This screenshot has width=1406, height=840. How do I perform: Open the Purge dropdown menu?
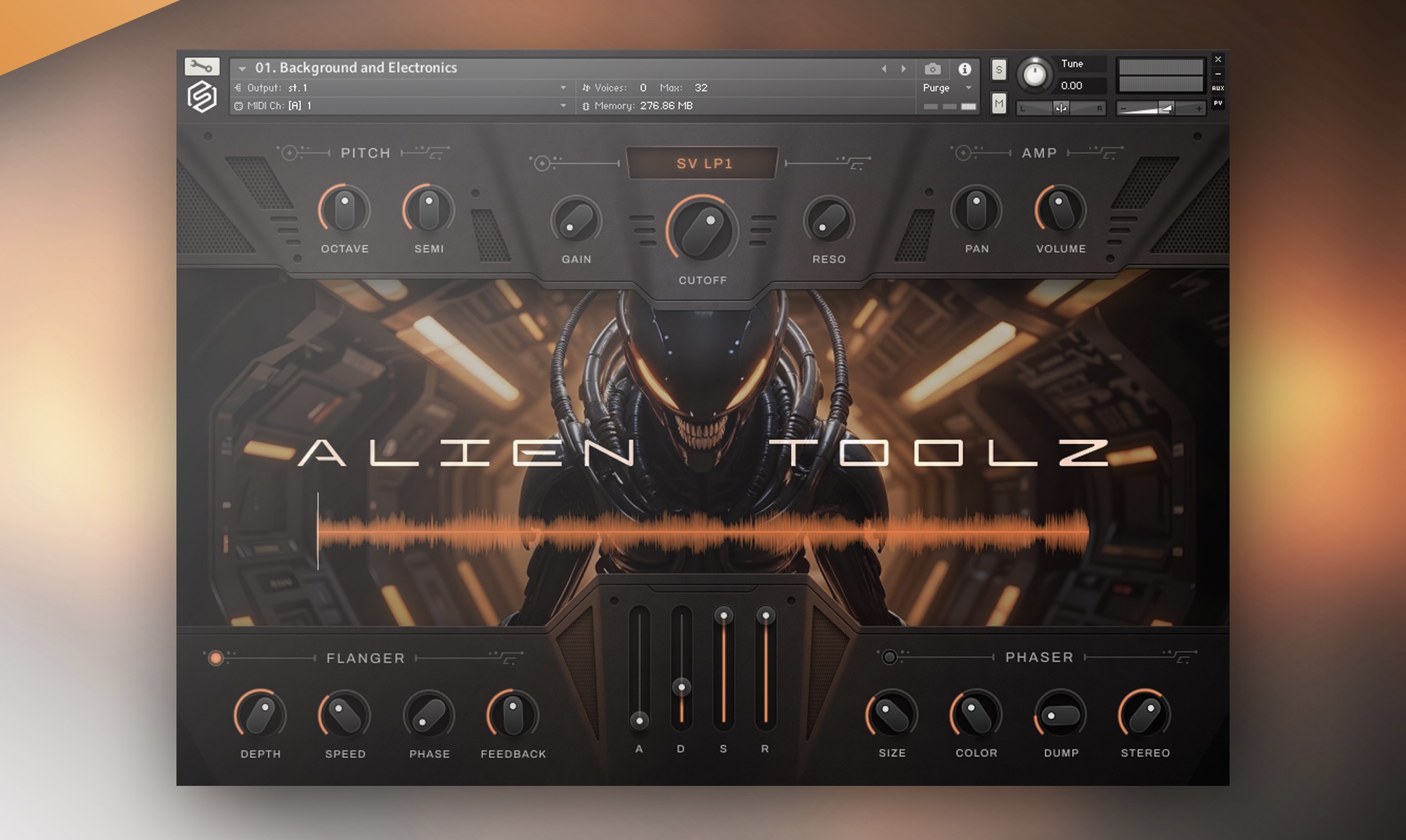pyautogui.click(x=948, y=88)
